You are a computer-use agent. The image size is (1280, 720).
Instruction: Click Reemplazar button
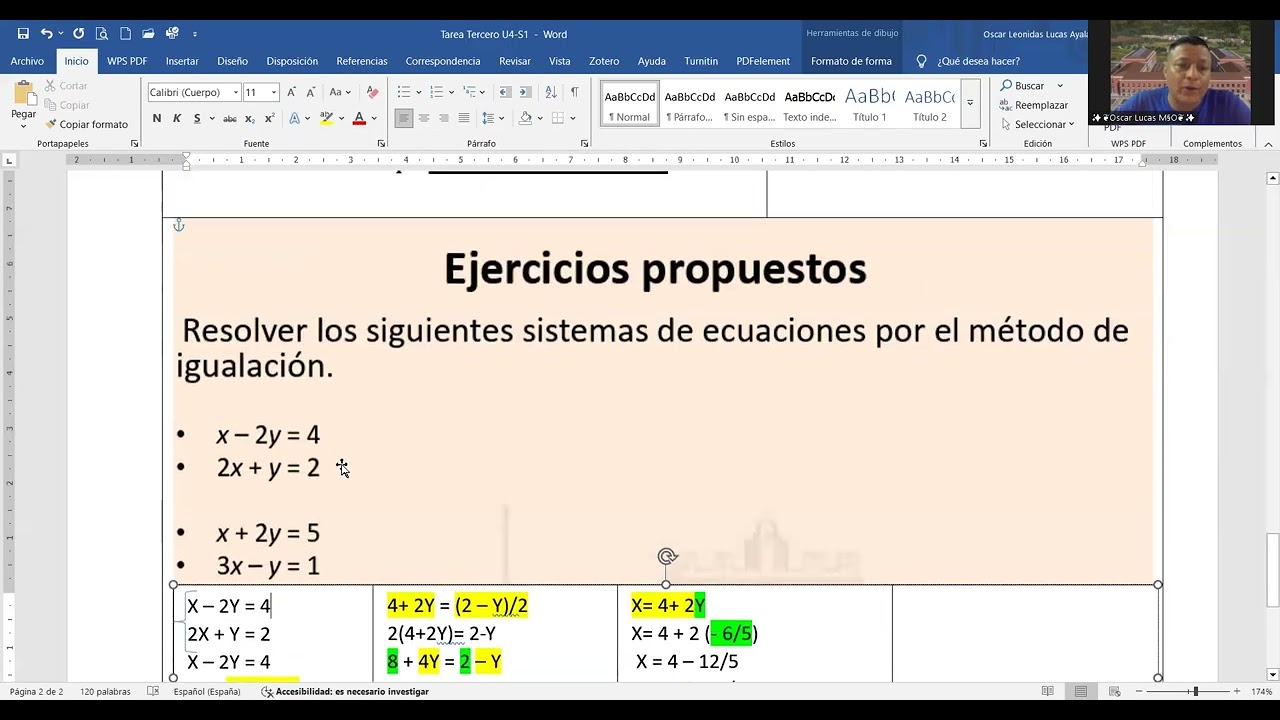(1034, 105)
